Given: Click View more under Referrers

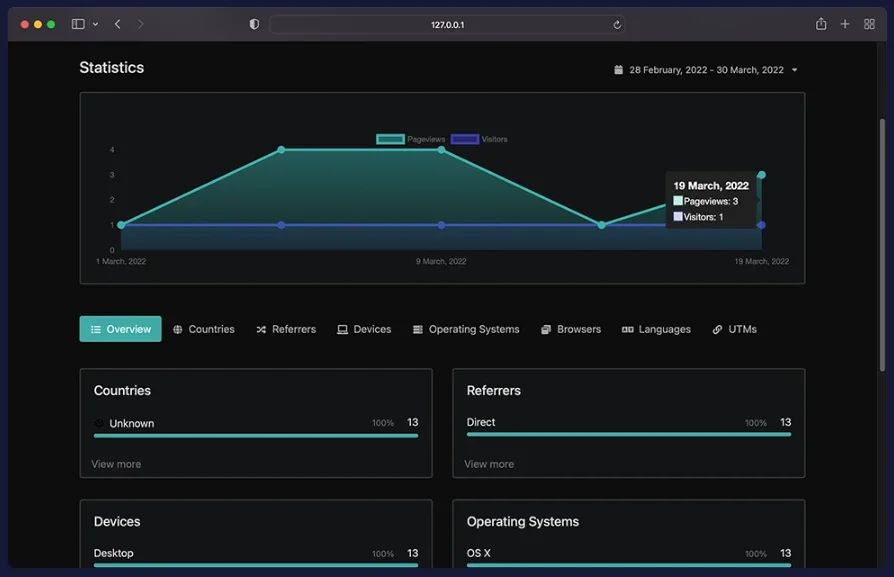Looking at the screenshot, I should pyautogui.click(x=489, y=464).
